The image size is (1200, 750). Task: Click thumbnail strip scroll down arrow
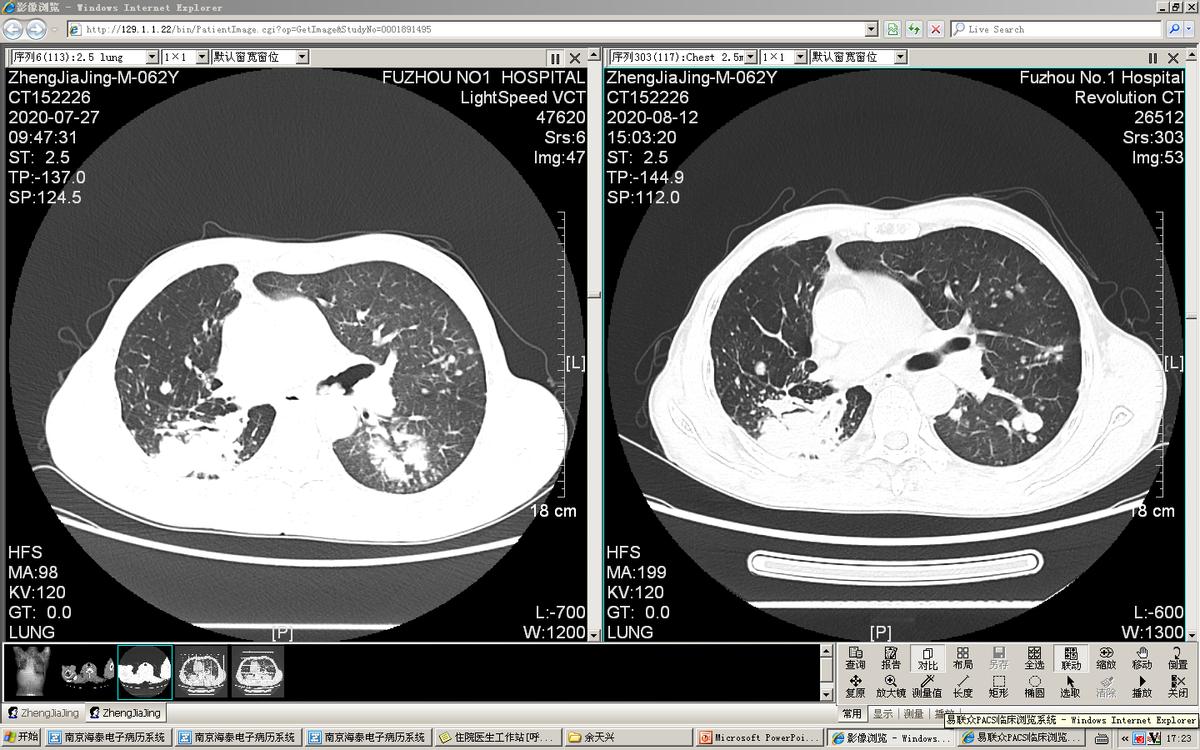point(826,693)
